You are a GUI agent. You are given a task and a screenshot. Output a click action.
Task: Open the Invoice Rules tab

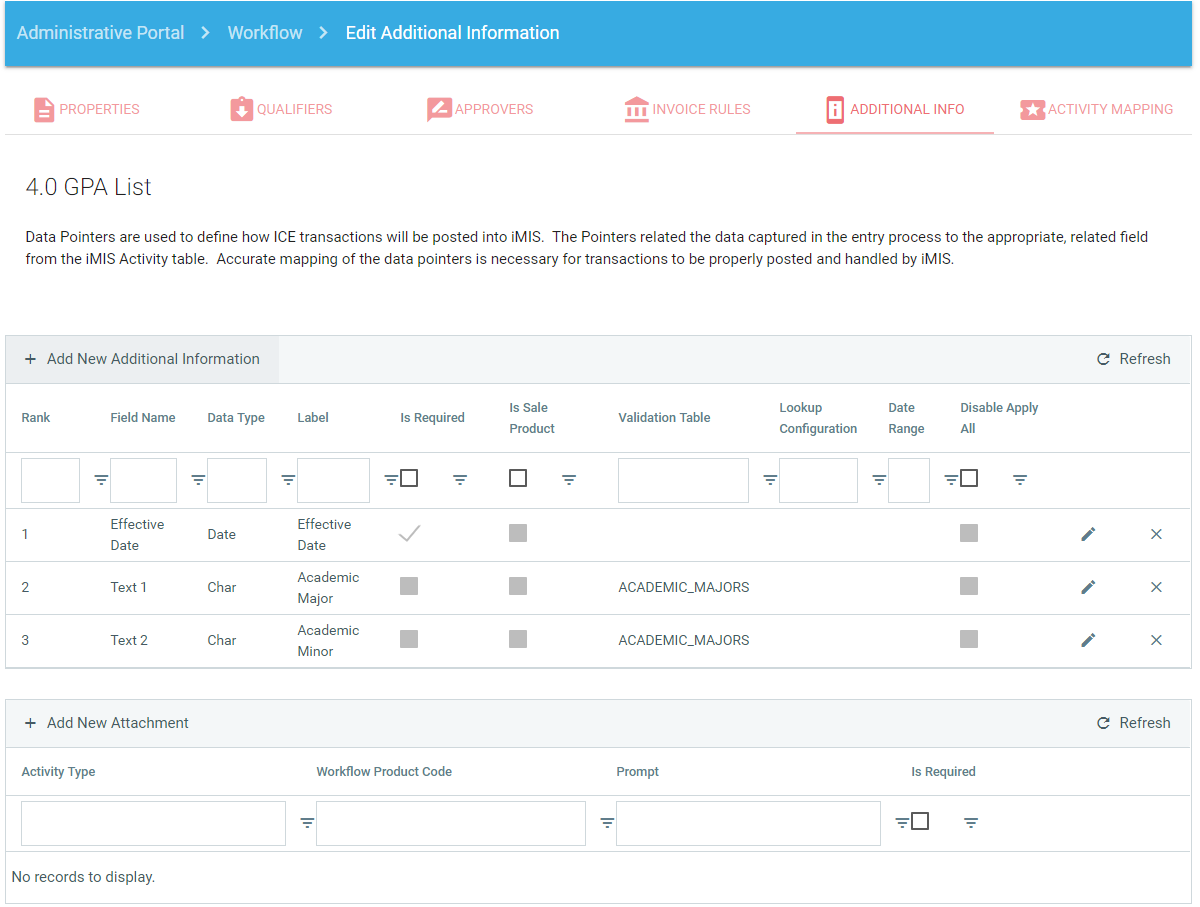click(687, 109)
